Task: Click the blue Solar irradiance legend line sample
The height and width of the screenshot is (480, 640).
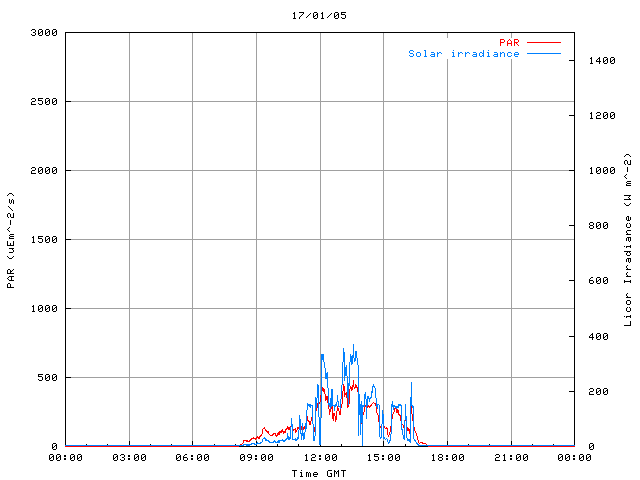Action: [x=544, y=54]
